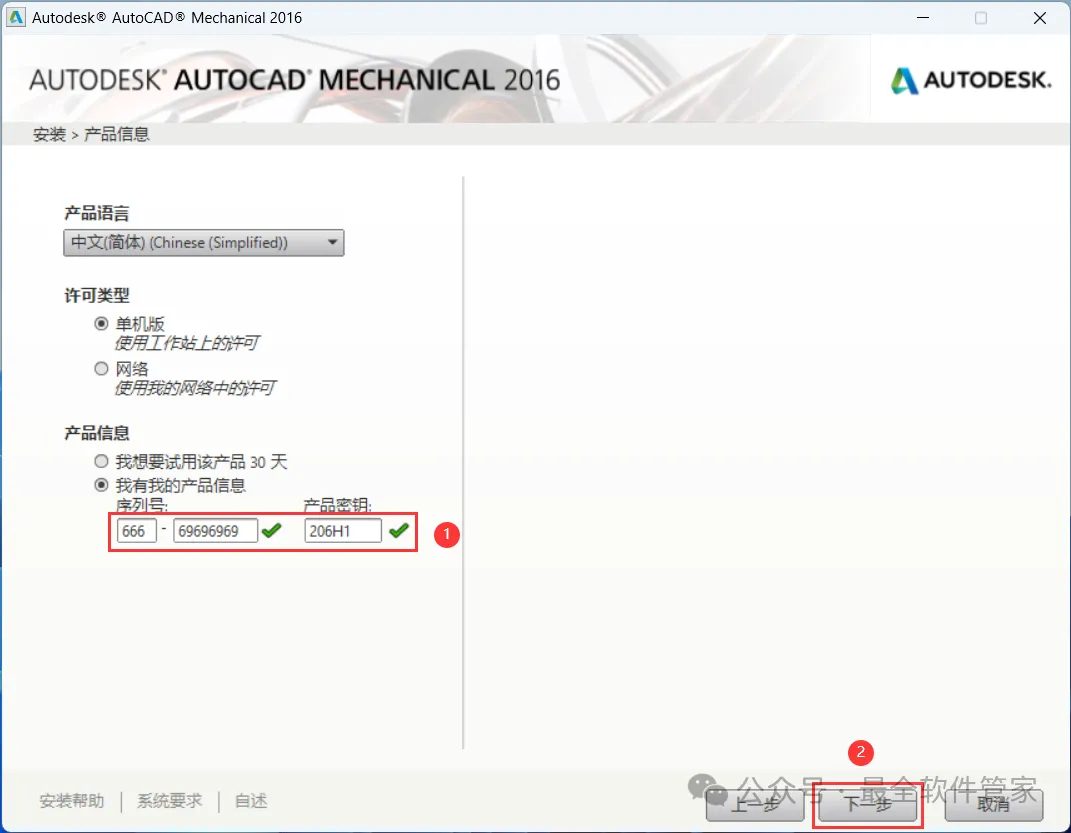The image size is (1071, 833).
Task: Click the 上一步 back button
Action: (755, 805)
